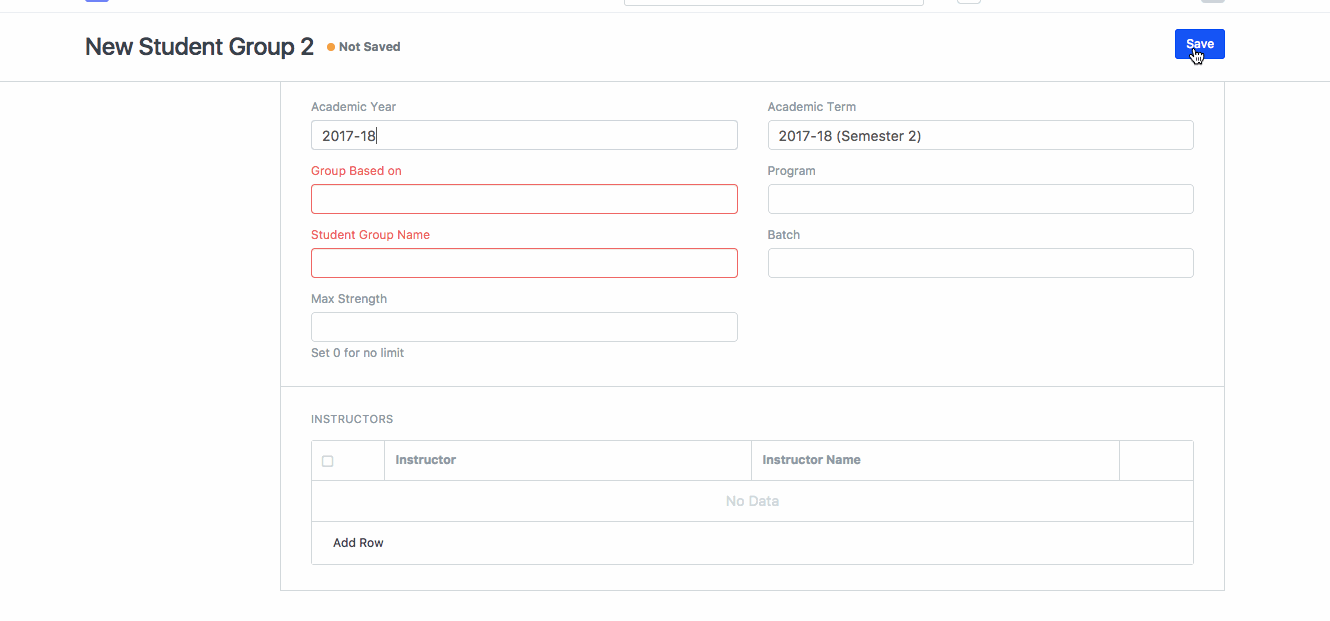This screenshot has width=1330, height=621.
Task: Click the orange Not Saved status dot
Action: (x=331, y=47)
